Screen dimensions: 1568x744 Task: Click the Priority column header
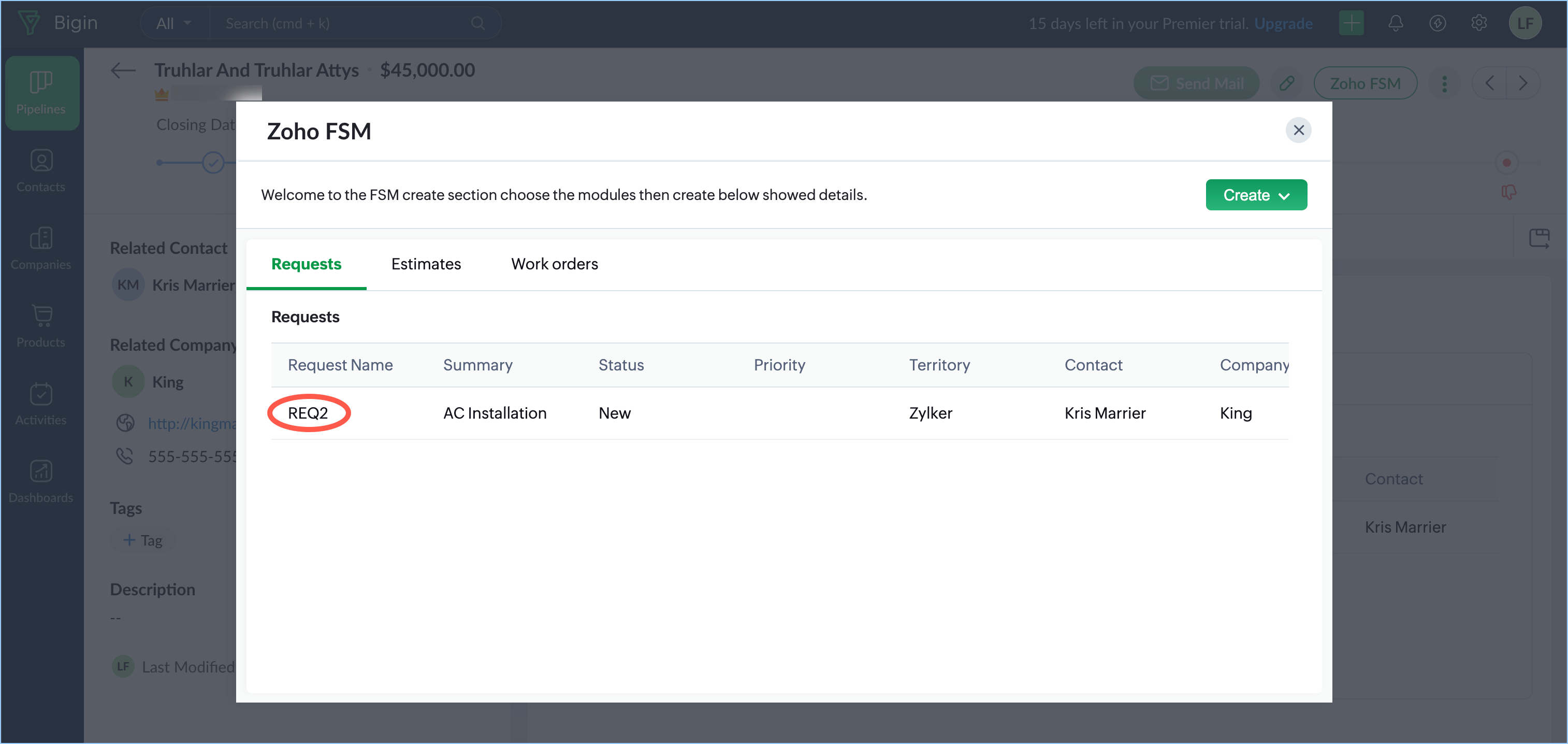pyautogui.click(x=779, y=365)
